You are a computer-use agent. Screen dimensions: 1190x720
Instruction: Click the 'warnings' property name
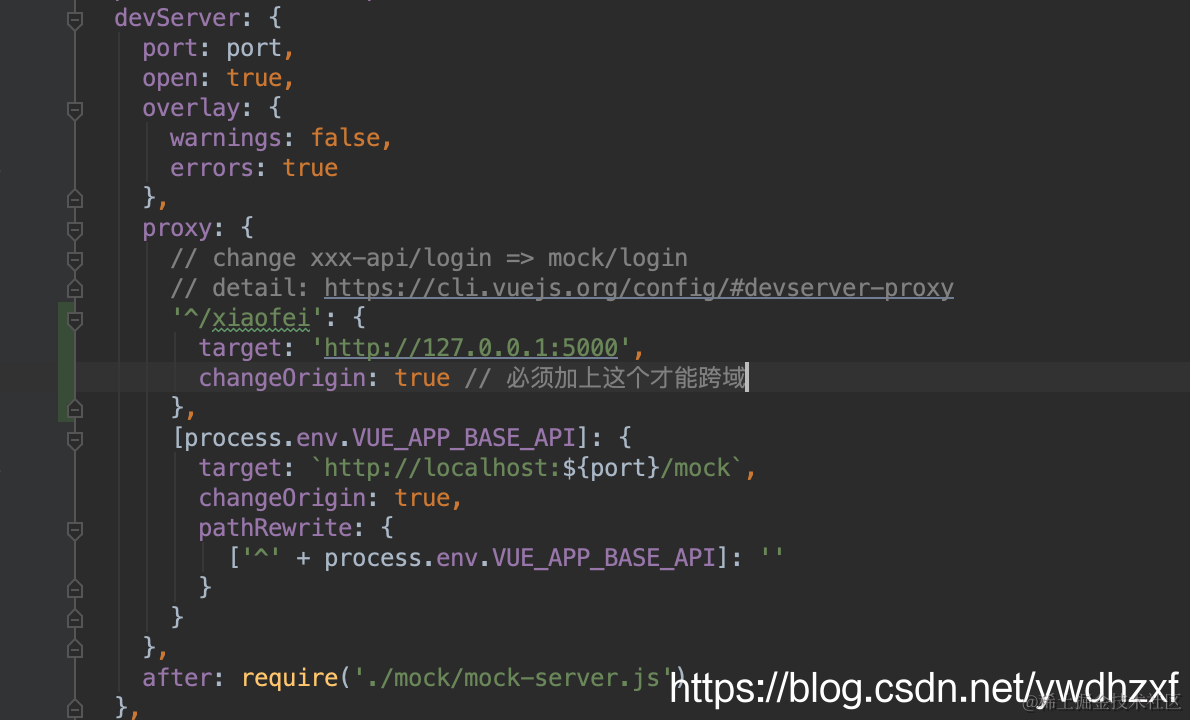coord(226,138)
